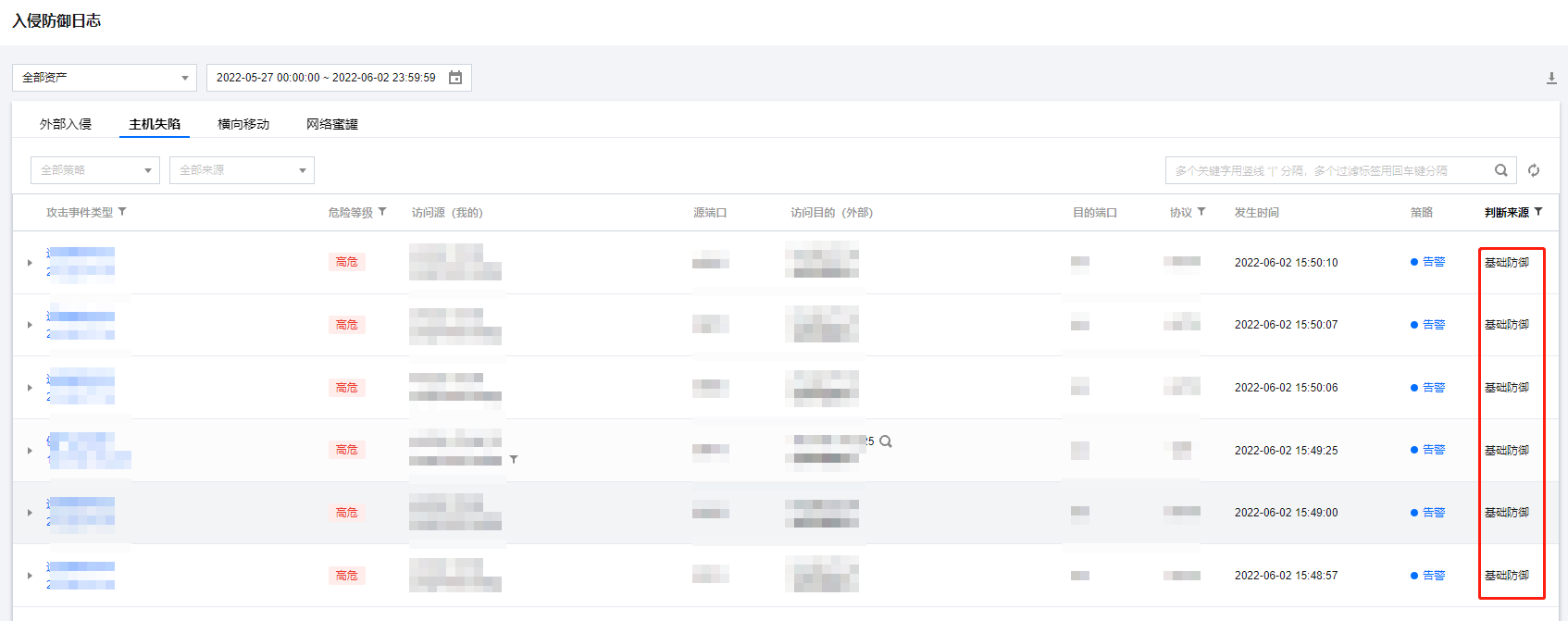Filter by 攻击事件类型 column funnel icon
This screenshot has width=1568, height=621.
(x=122, y=212)
